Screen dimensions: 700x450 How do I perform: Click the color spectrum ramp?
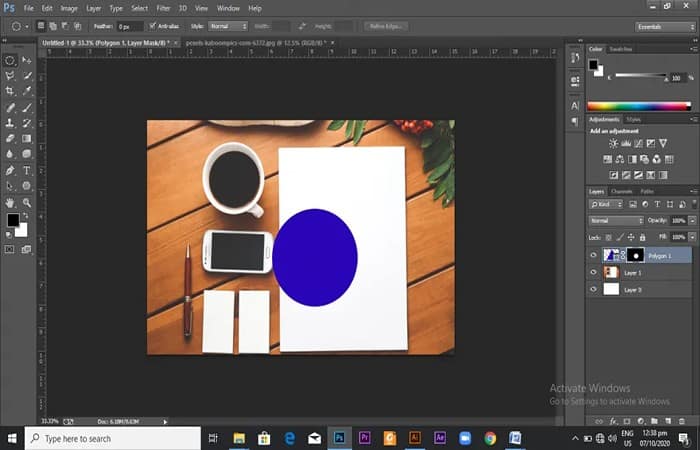[x=639, y=106]
